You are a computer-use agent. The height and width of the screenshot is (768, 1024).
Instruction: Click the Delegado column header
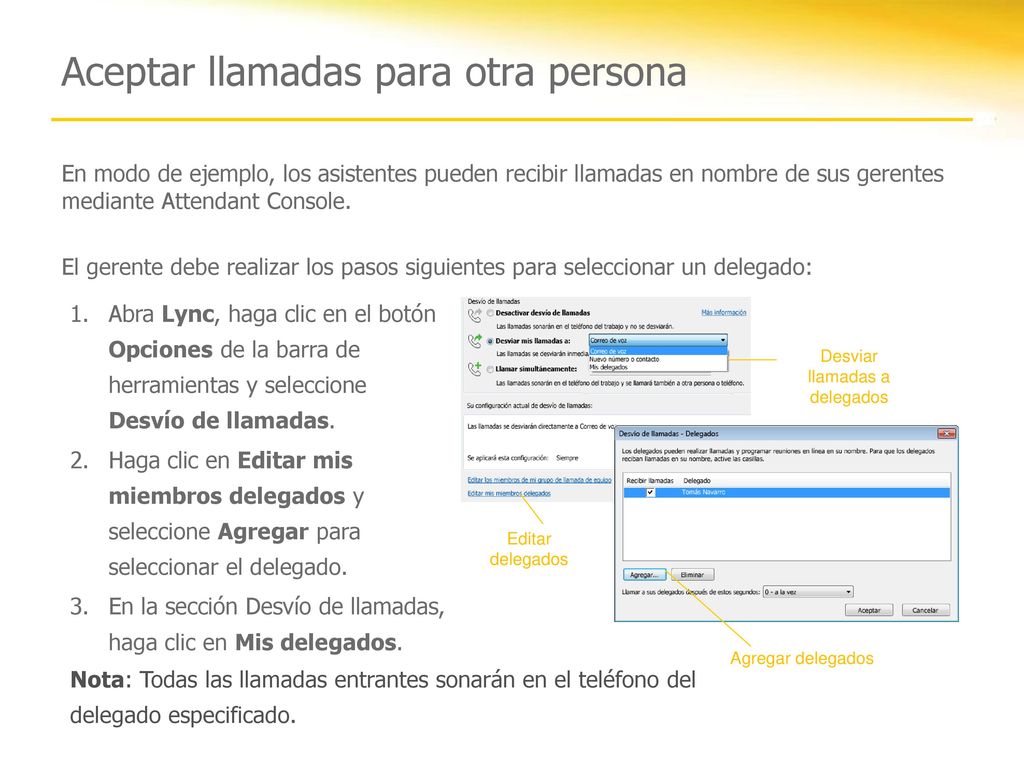point(697,480)
